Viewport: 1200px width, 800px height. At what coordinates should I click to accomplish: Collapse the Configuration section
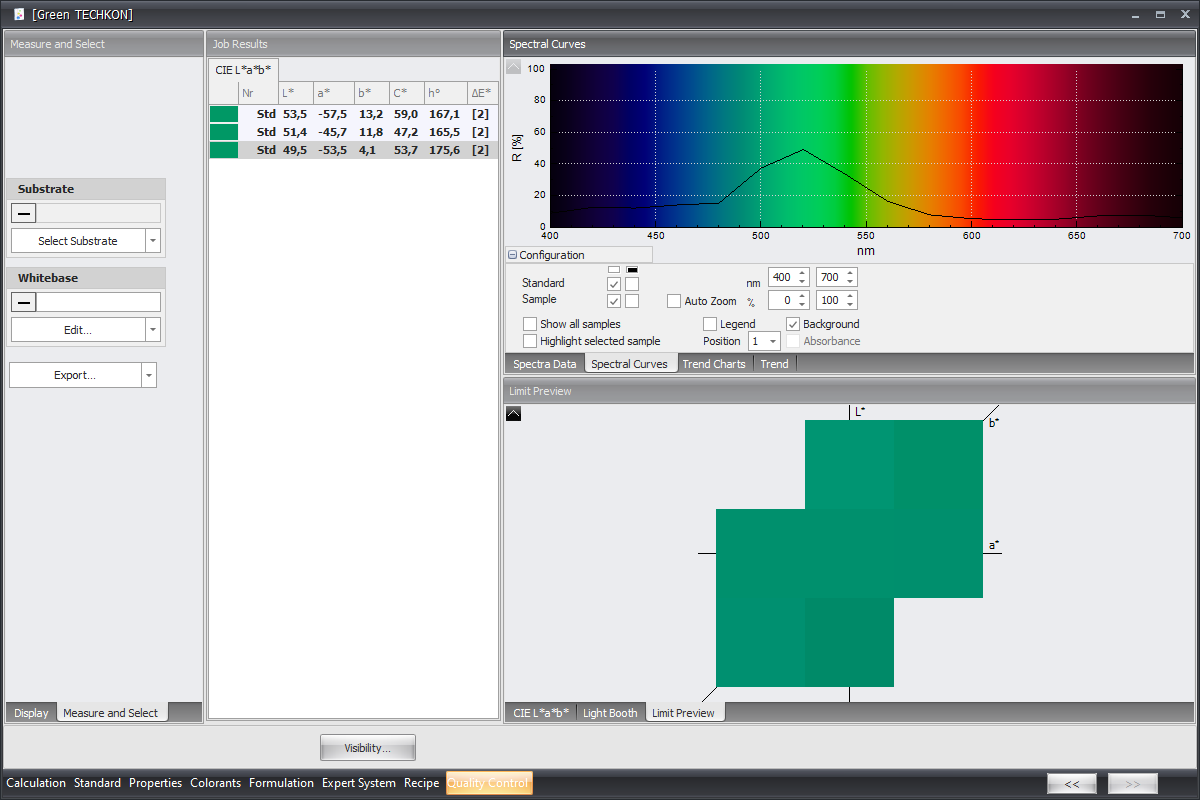[512, 255]
